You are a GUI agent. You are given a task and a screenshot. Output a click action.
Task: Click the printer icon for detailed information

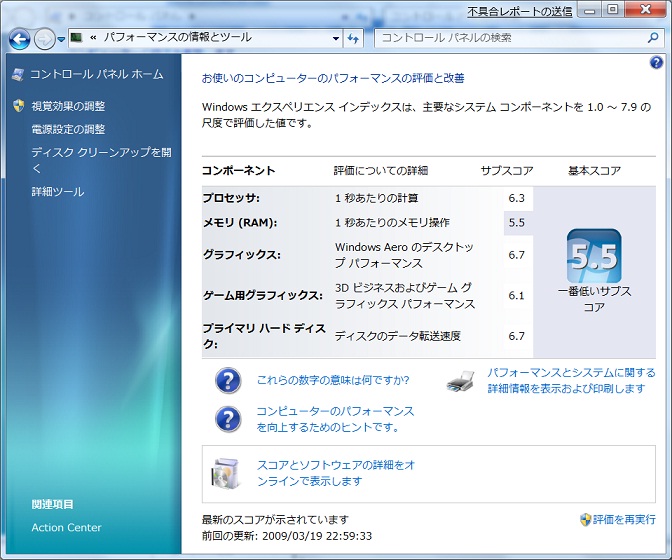coord(459,381)
